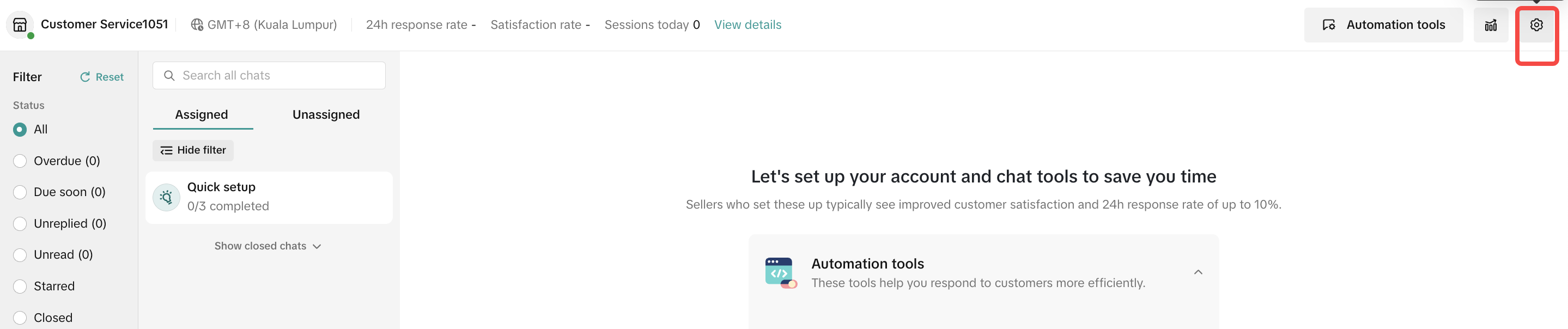Image resolution: width=1568 pixels, height=329 pixels.
Task: Switch to the Unassigned tab
Action: click(x=326, y=115)
